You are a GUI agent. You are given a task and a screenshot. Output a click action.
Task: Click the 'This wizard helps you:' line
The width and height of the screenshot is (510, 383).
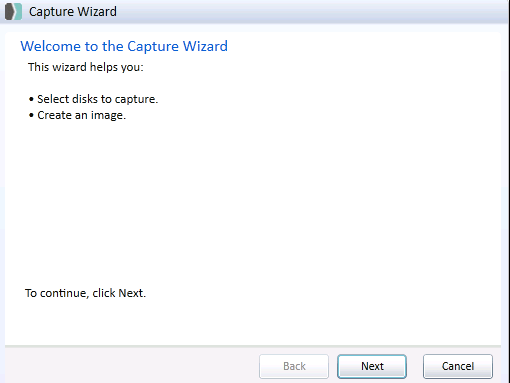pyautogui.click(x=86, y=67)
